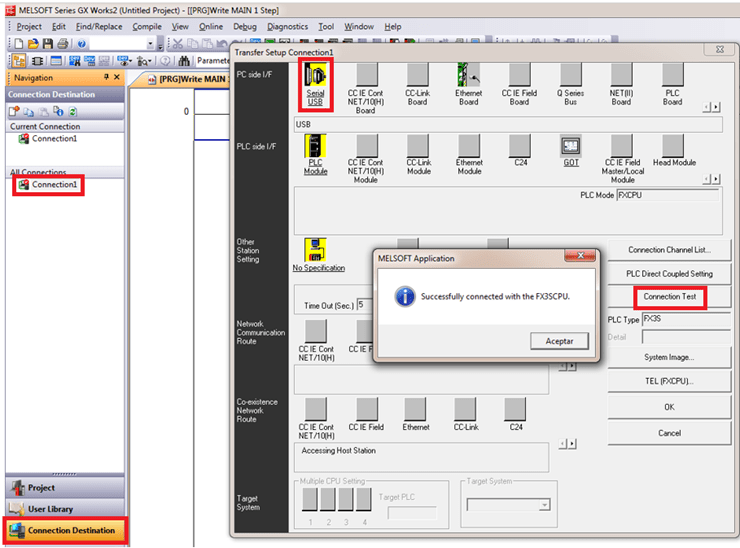This screenshot has width=740, height=548.
Task: Click the connection properties info icon
Action: click(58, 111)
